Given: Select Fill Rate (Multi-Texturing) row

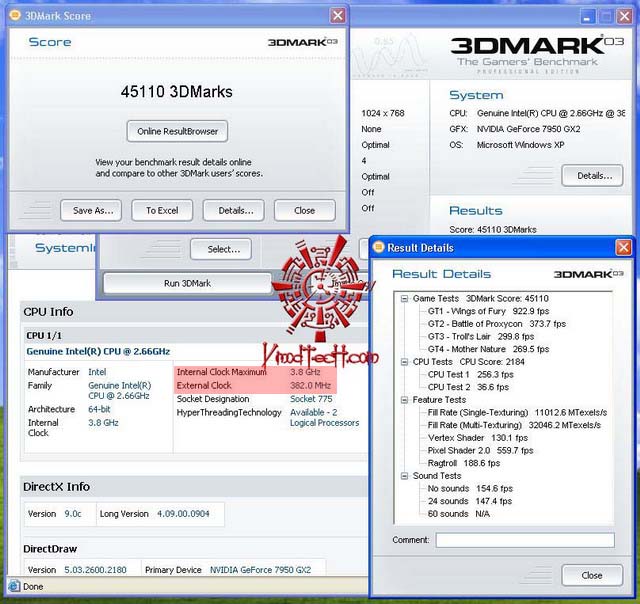Looking at the screenshot, I should point(514,425).
